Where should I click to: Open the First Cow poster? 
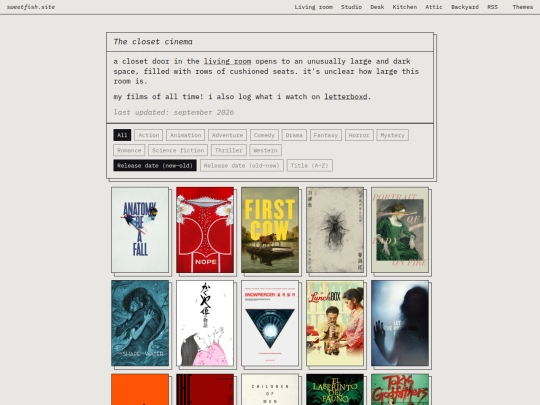(x=270, y=230)
